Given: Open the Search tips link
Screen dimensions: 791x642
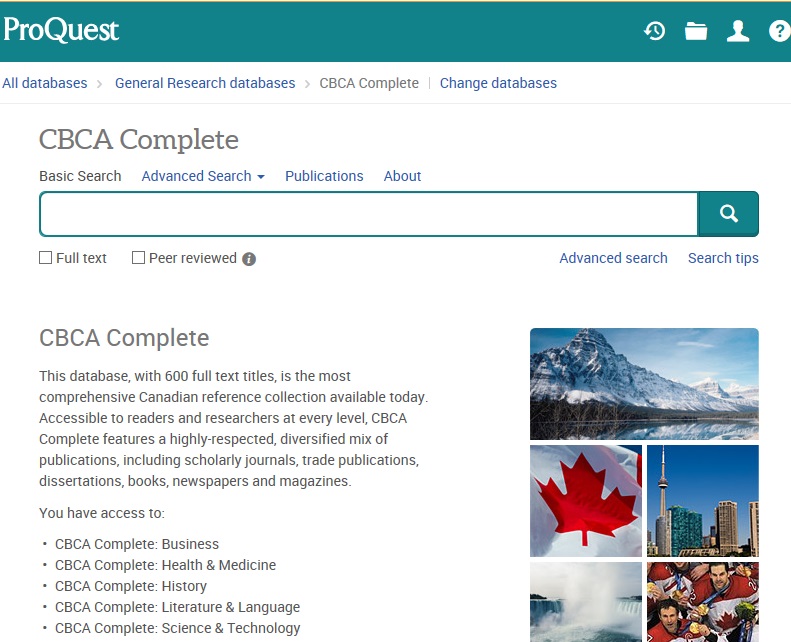Looking at the screenshot, I should coord(723,258).
